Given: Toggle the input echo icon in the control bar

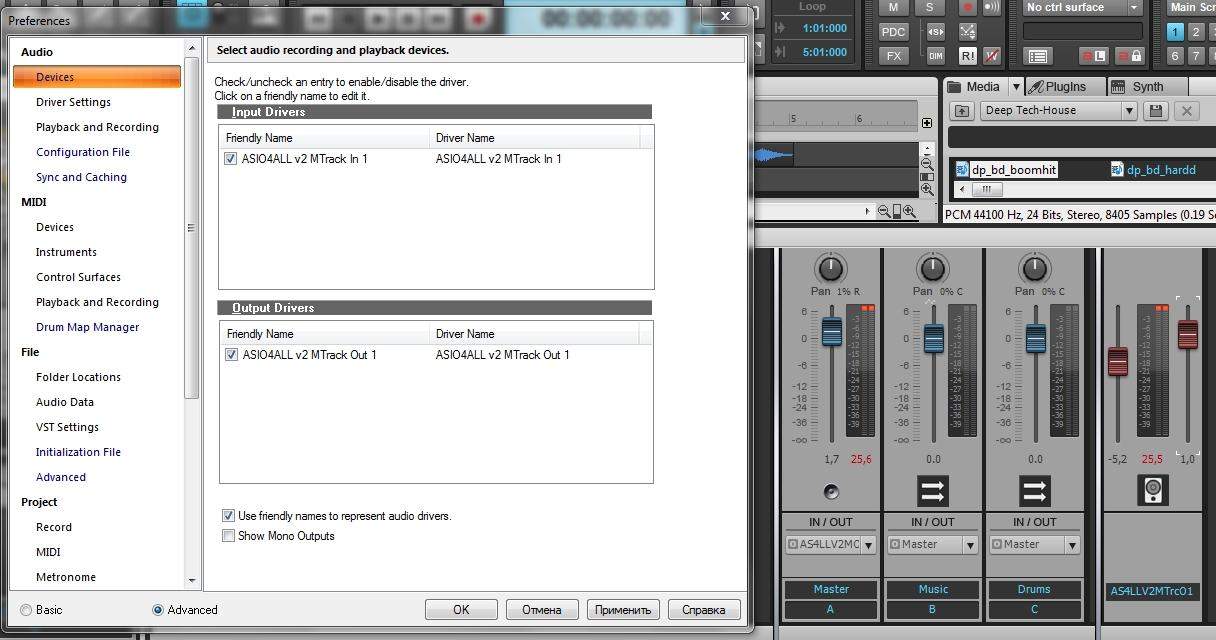Looking at the screenshot, I should [992, 8].
